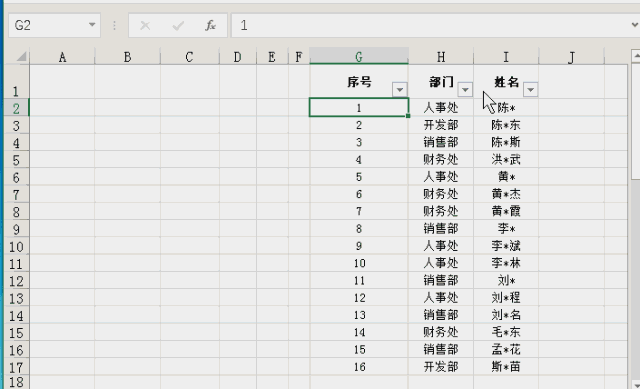Select row 12 header
640x389 pixels.
16,280
